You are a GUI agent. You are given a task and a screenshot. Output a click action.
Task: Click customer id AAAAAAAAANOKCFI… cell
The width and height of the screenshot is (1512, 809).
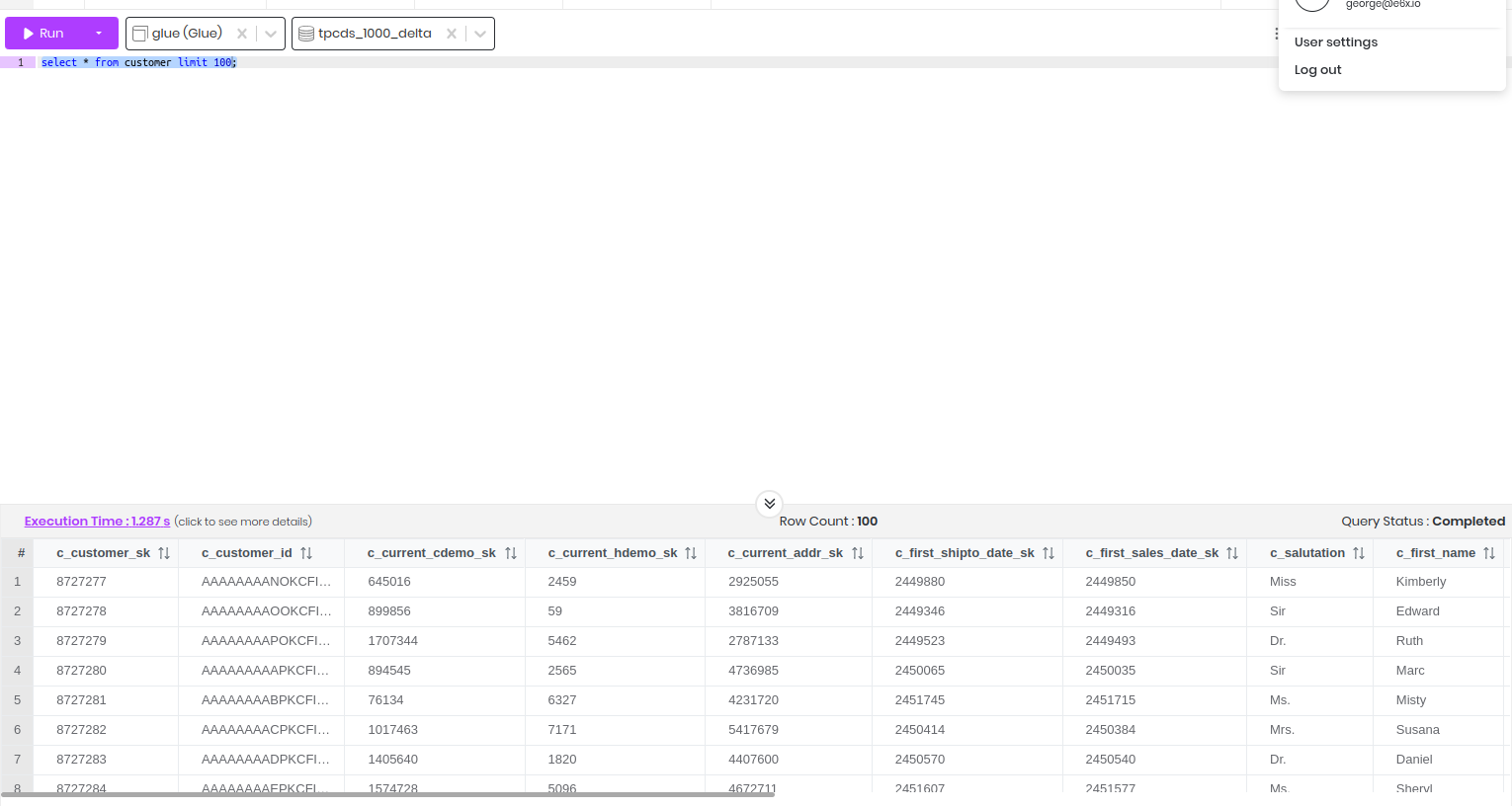pyautogui.click(x=266, y=582)
